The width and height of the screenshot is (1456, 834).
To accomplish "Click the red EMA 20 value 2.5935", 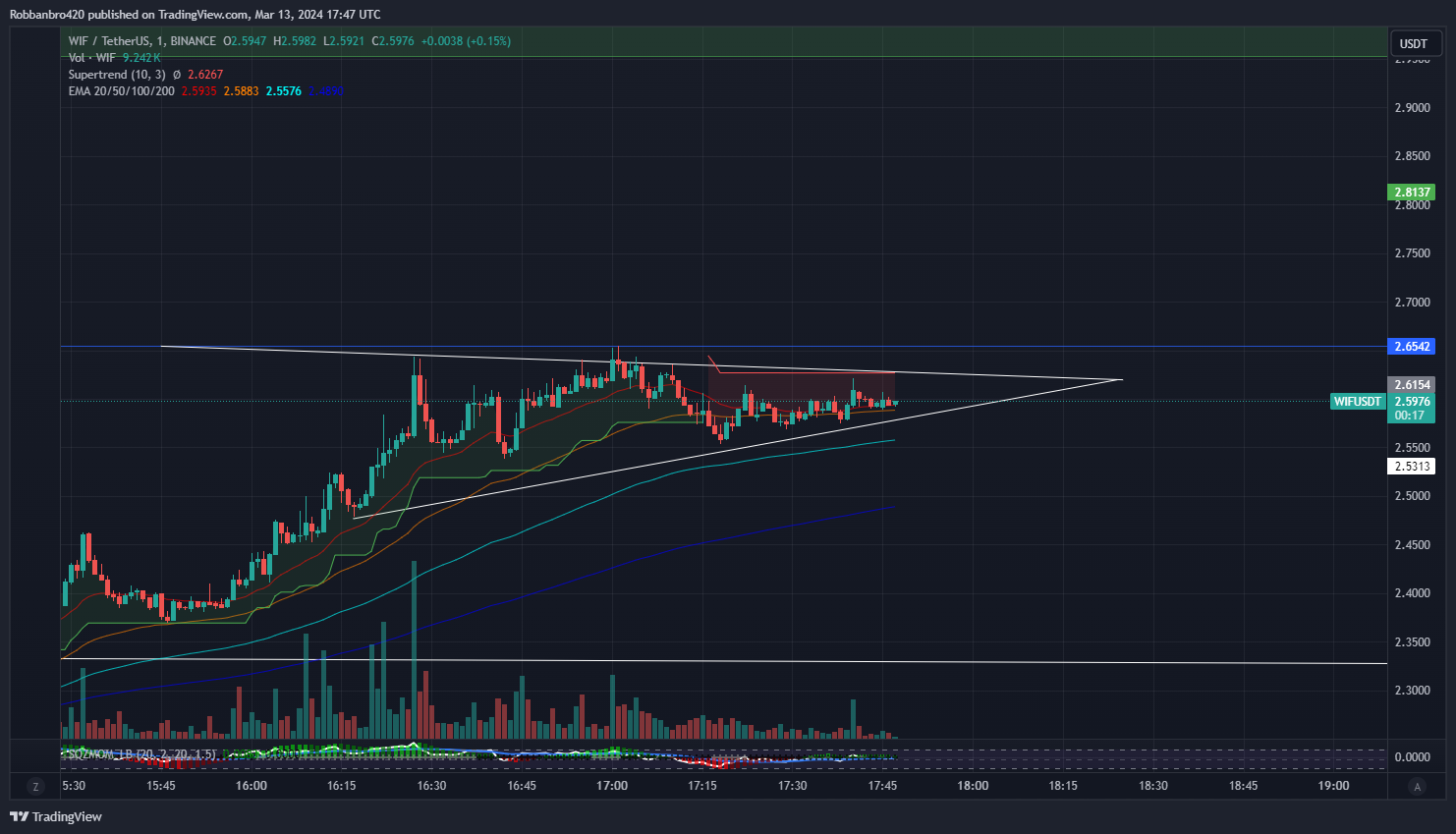I will [x=198, y=91].
